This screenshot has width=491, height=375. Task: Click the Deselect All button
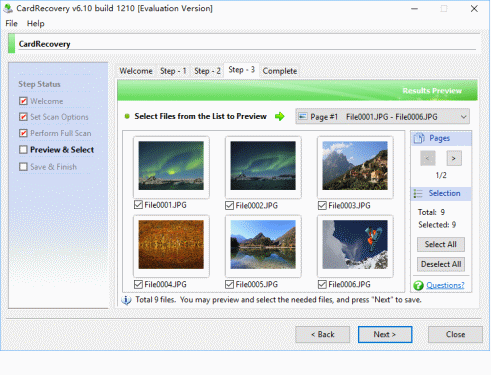coord(441,264)
